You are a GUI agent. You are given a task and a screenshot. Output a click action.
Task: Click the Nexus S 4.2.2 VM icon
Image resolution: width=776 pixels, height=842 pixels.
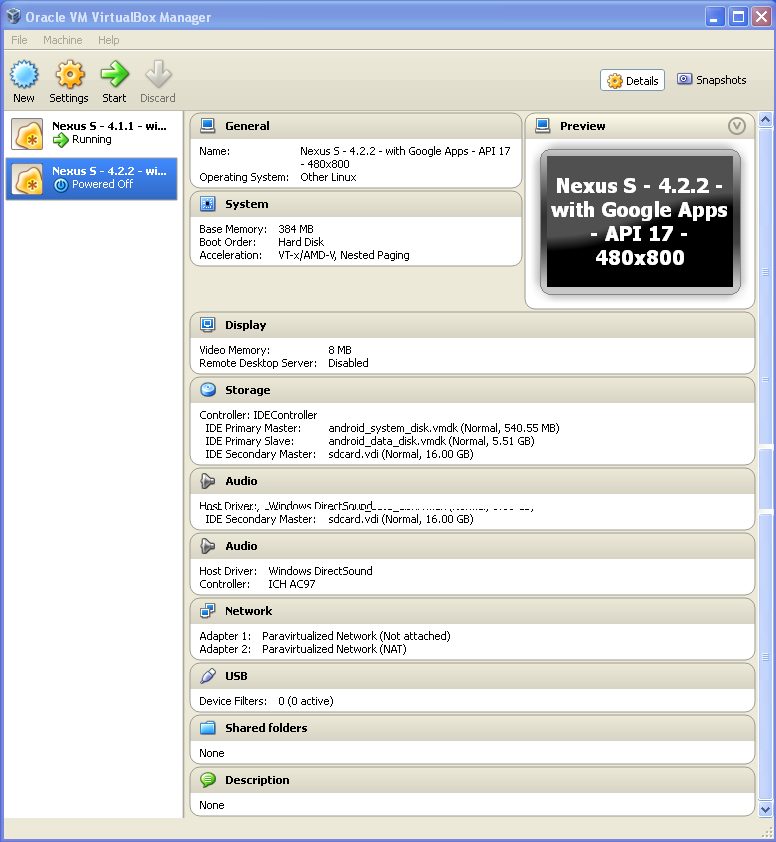click(x=27, y=179)
